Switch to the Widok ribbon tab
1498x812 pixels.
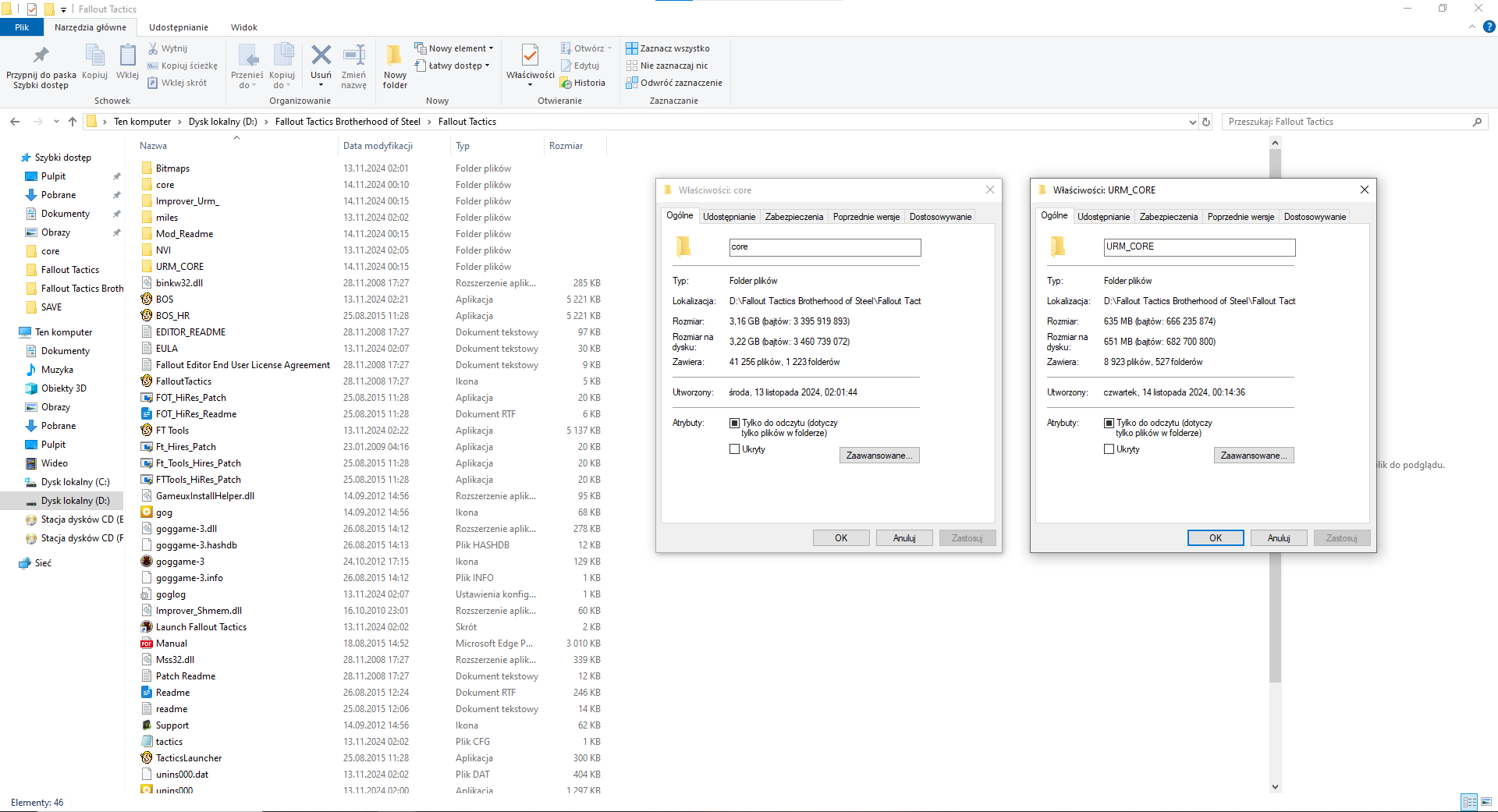coord(244,27)
